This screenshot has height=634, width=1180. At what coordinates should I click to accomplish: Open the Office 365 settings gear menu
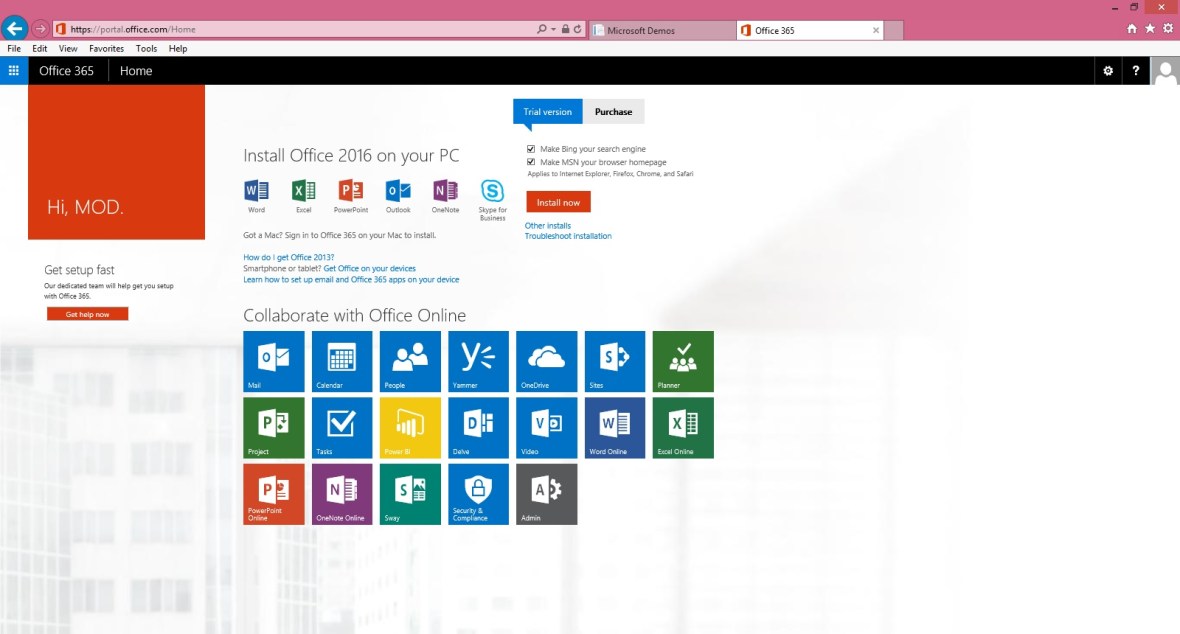coord(1107,71)
